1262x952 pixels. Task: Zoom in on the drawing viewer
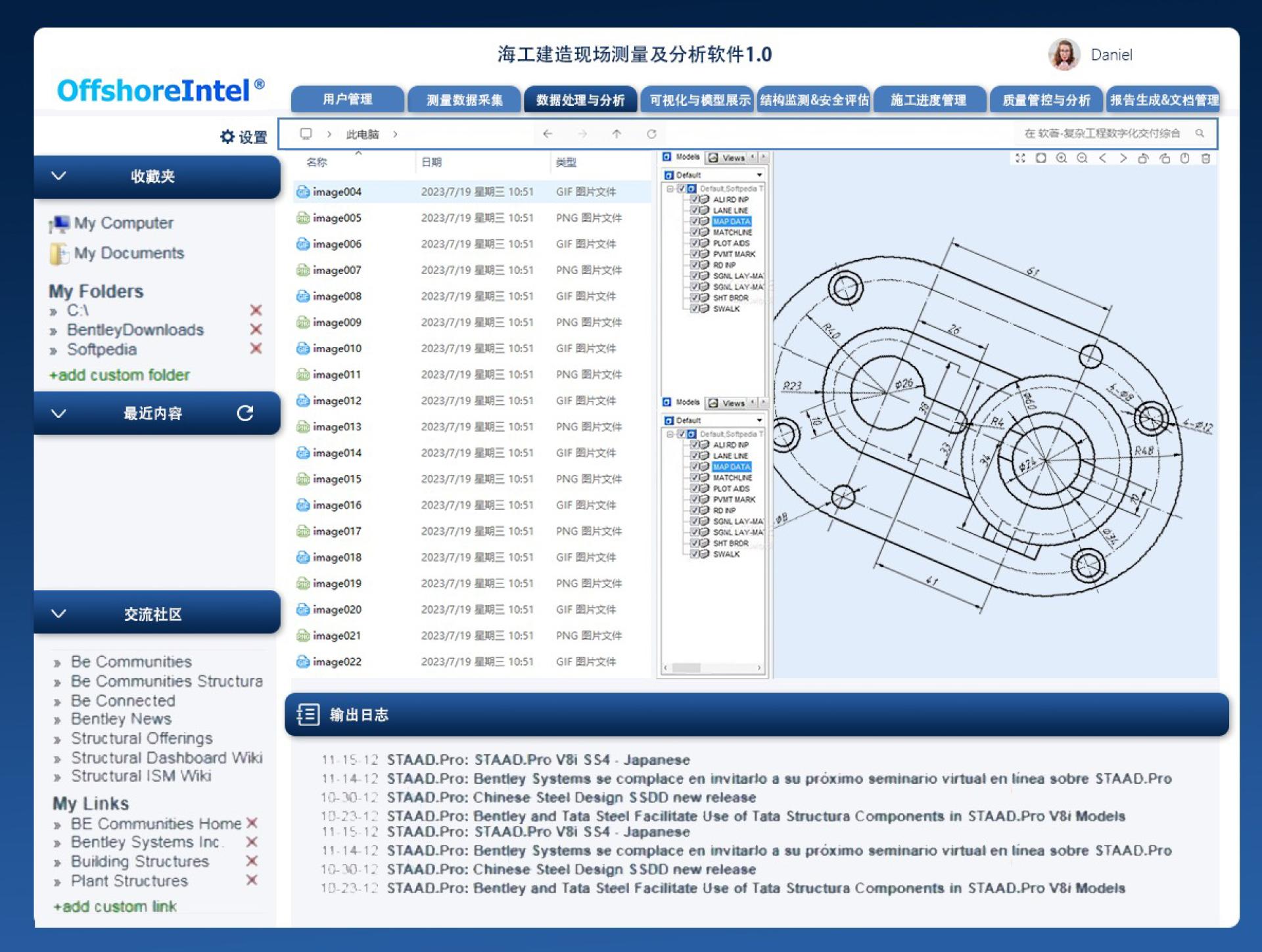1061,158
